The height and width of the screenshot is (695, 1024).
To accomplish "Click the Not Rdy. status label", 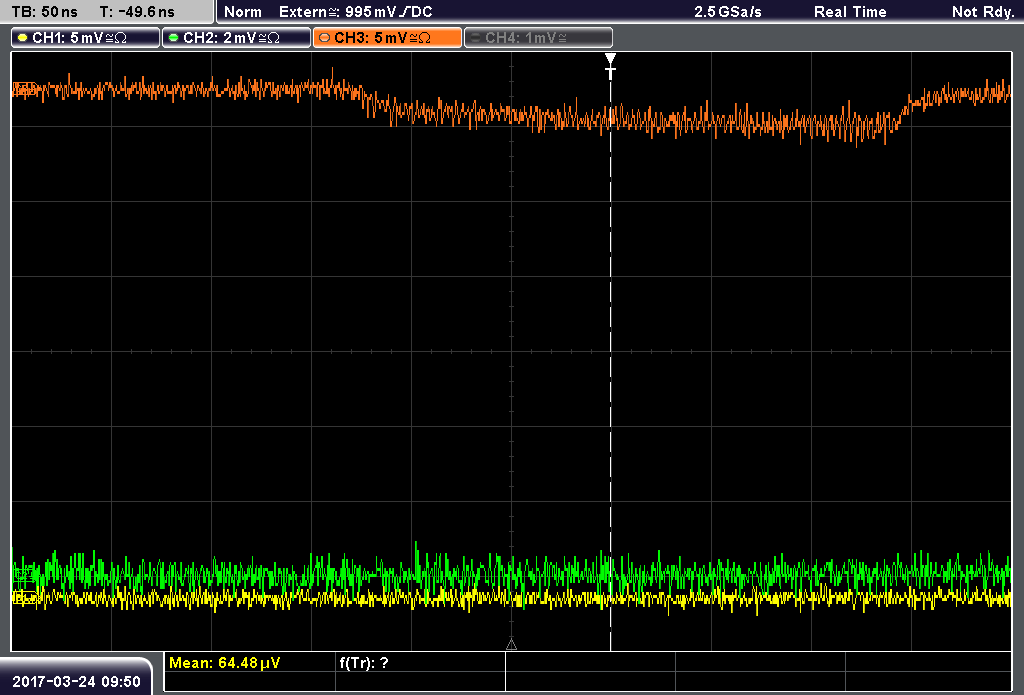I will point(982,12).
